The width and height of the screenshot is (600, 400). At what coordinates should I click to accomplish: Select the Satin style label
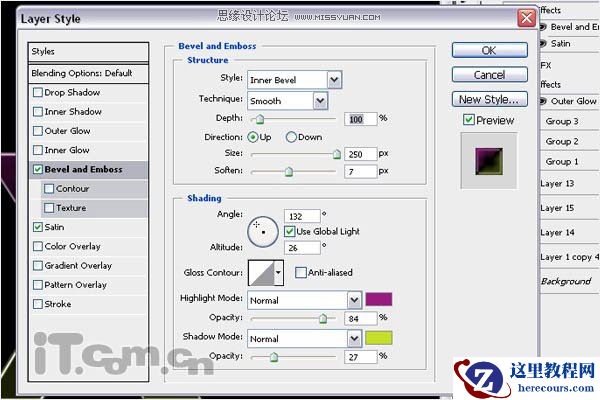(x=54, y=227)
